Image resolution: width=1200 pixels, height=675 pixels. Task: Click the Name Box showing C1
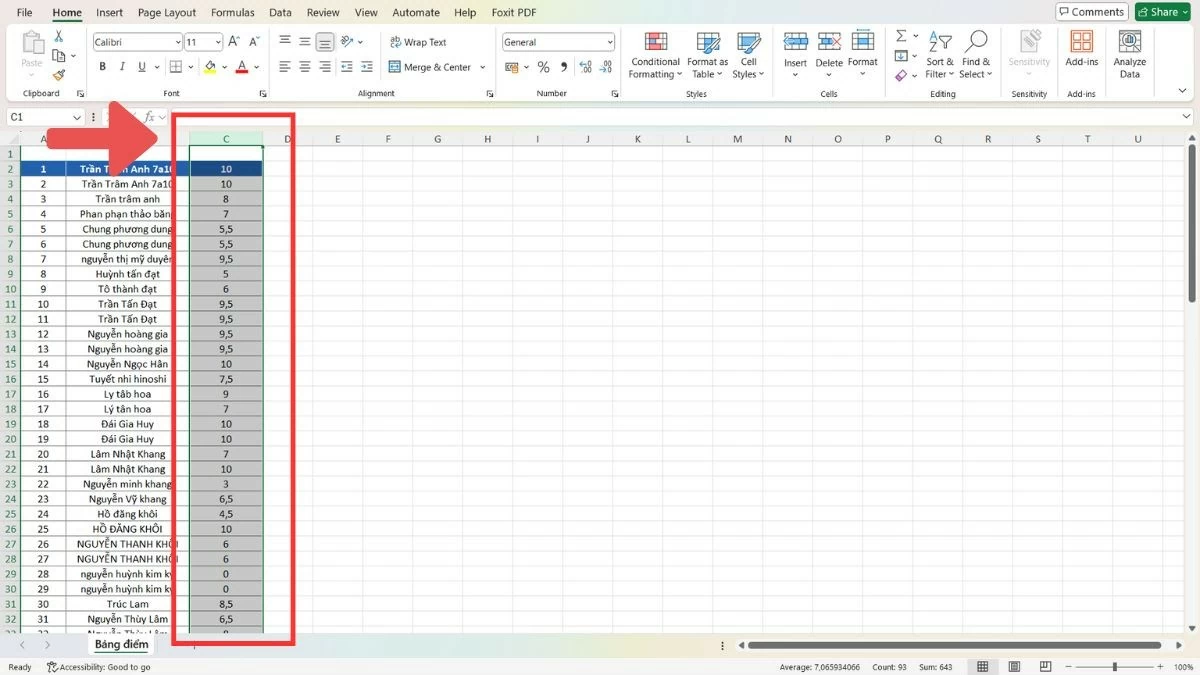pos(40,116)
